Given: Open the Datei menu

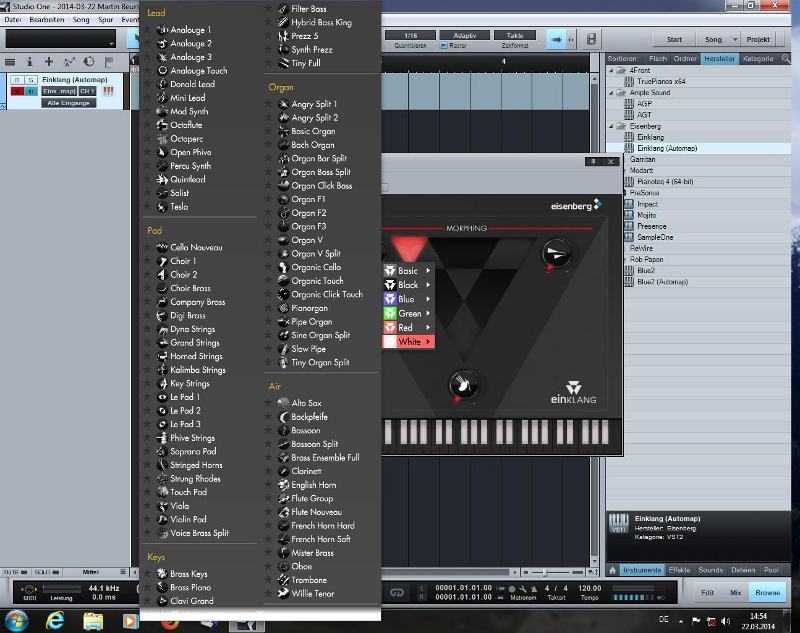Looking at the screenshot, I should click(12, 19).
